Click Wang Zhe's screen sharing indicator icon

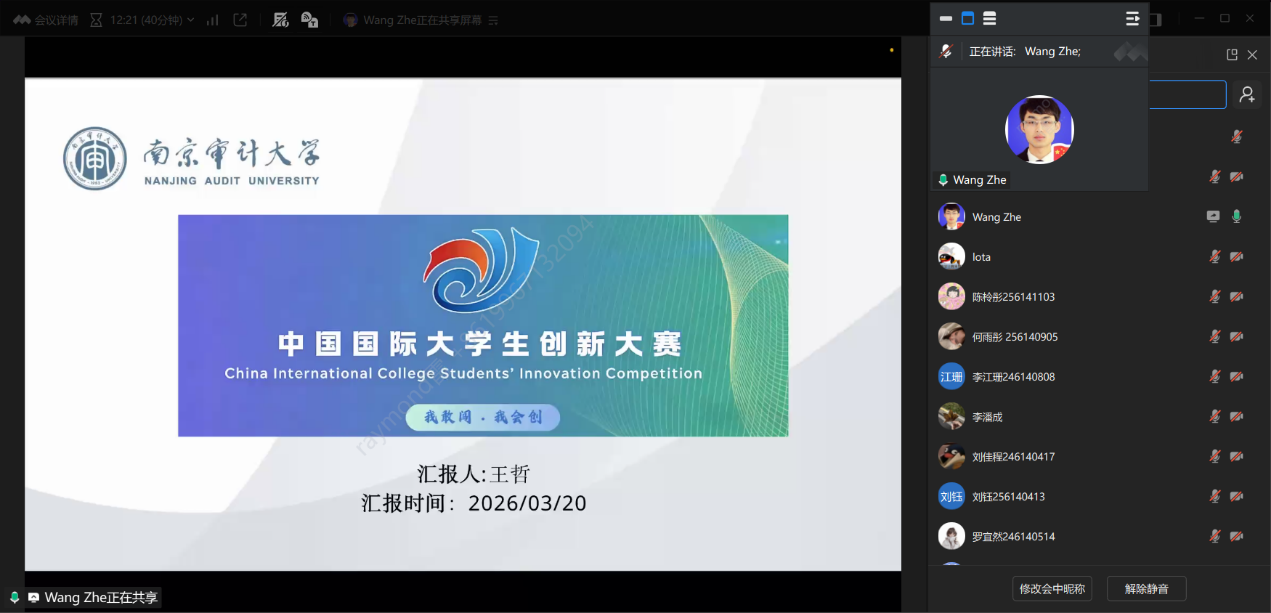(1213, 216)
